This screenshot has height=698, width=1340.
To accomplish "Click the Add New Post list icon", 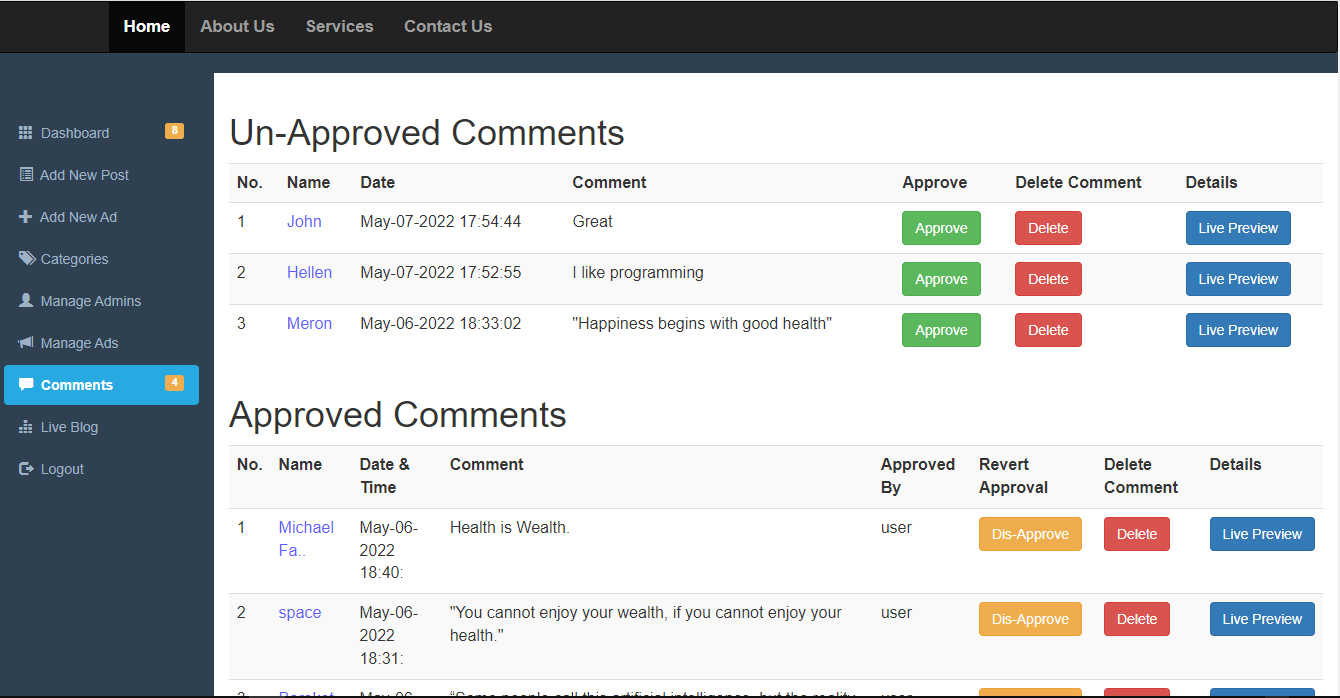I will click(26, 175).
